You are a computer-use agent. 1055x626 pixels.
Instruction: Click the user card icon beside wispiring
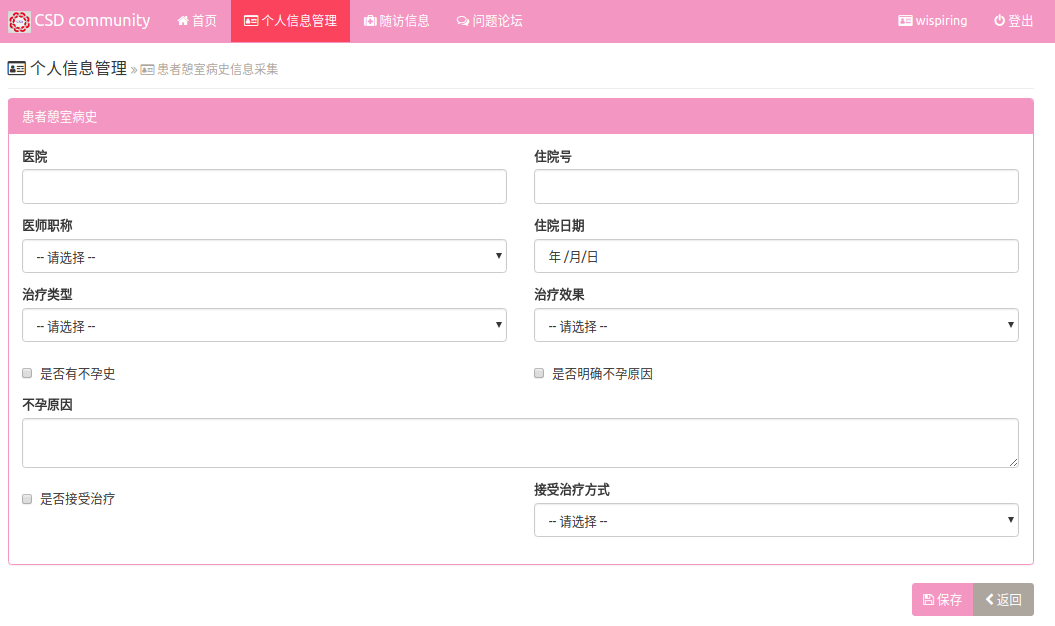[905, 21]
